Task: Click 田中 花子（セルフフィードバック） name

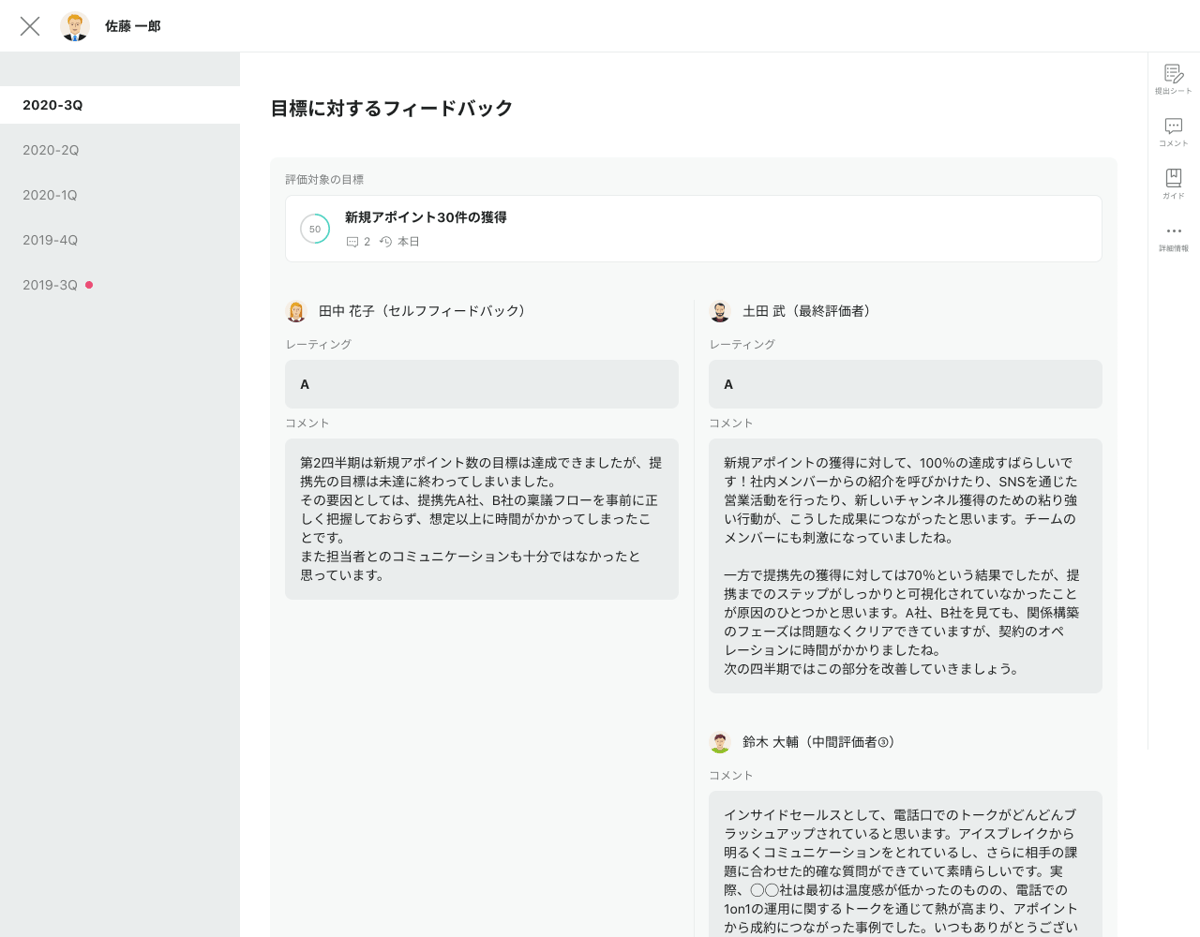Action: [x=422, y=311]
